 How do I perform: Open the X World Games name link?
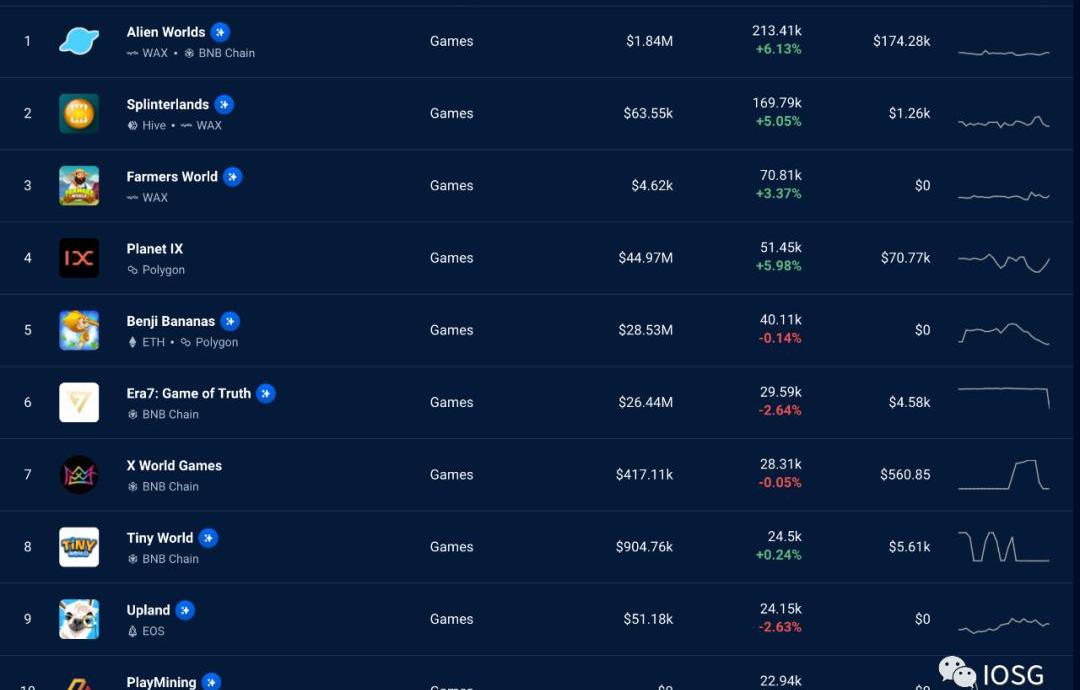point(174,465)
